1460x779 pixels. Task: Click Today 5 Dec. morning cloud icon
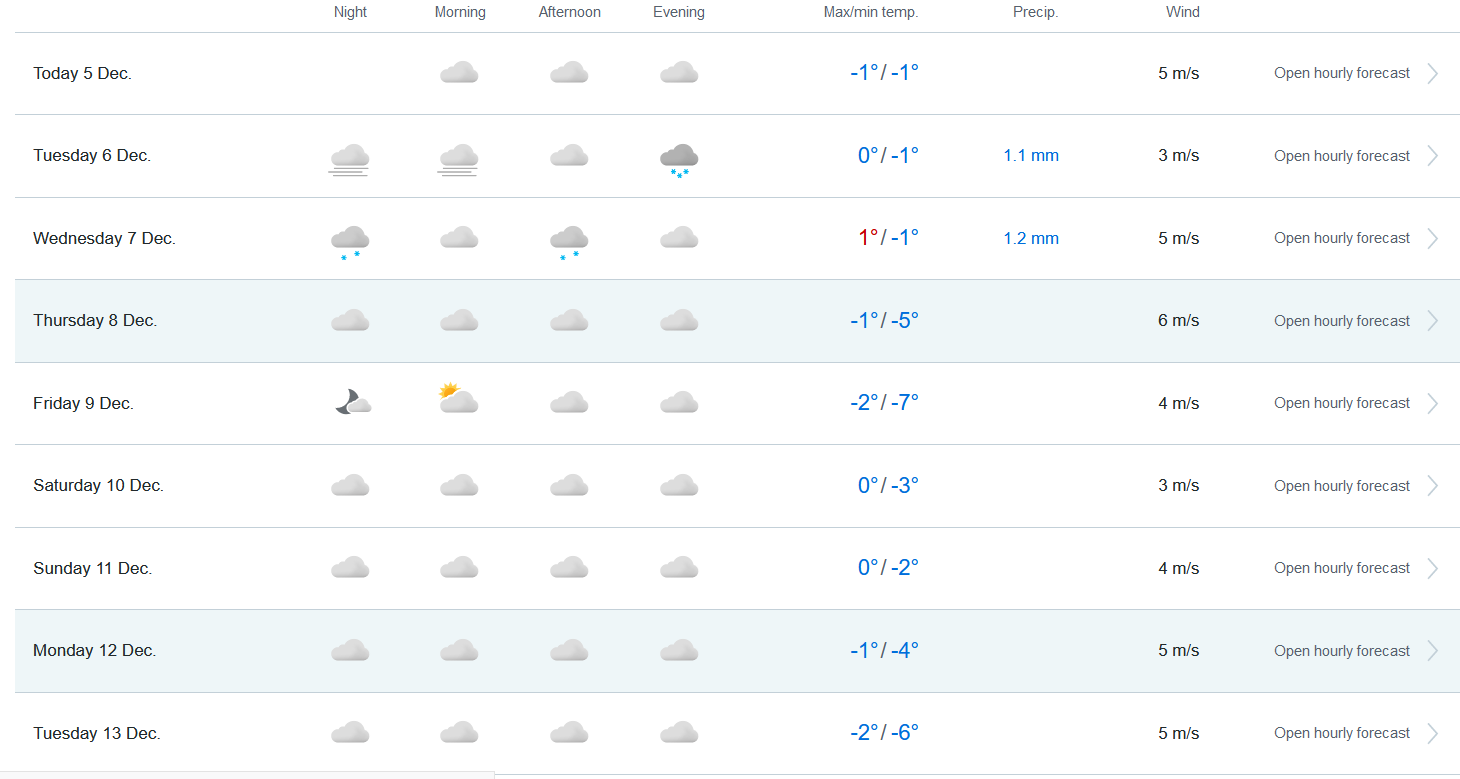tap(459, 72)
